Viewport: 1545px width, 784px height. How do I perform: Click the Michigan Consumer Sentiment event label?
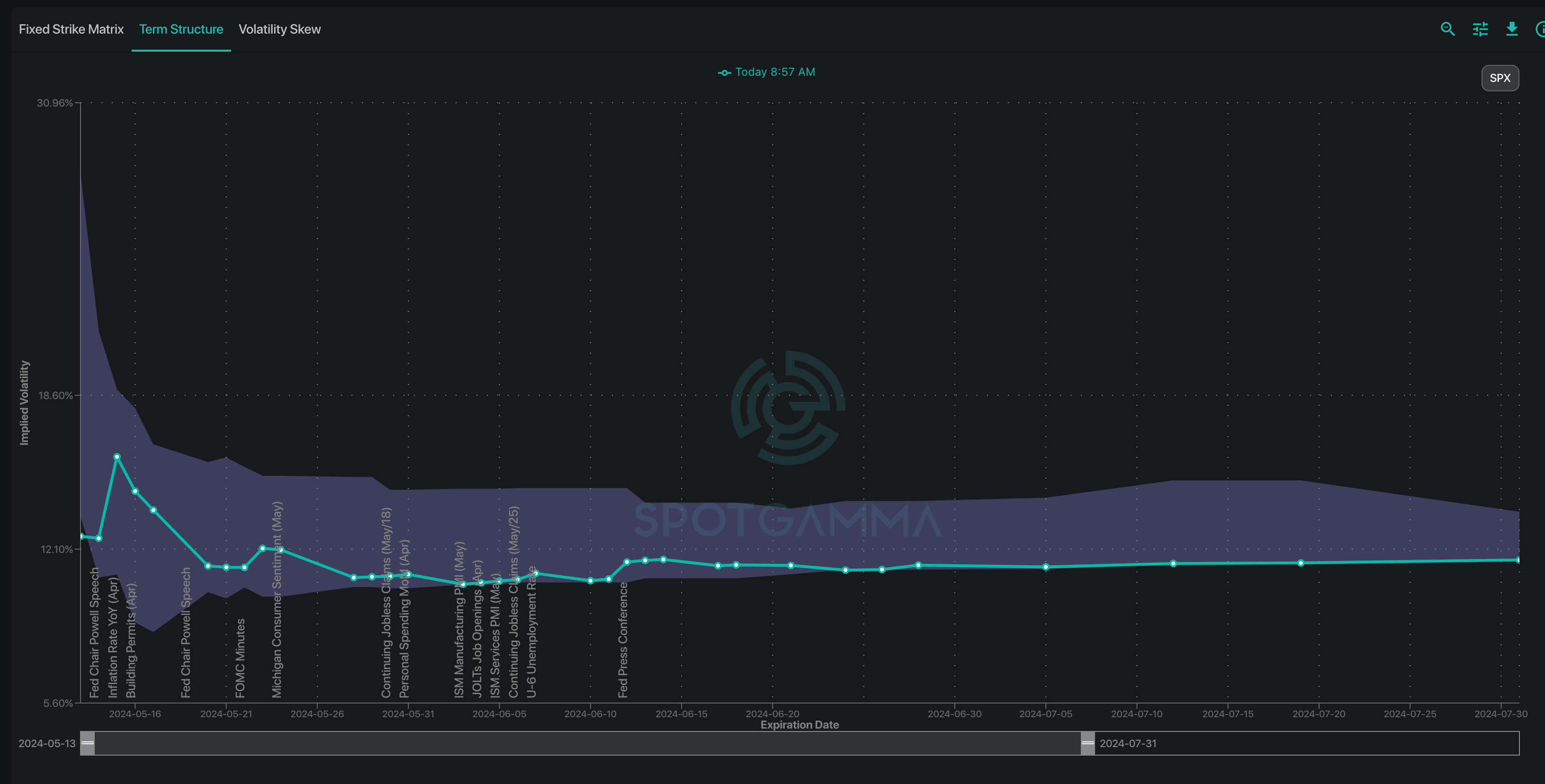coord(277,599)
